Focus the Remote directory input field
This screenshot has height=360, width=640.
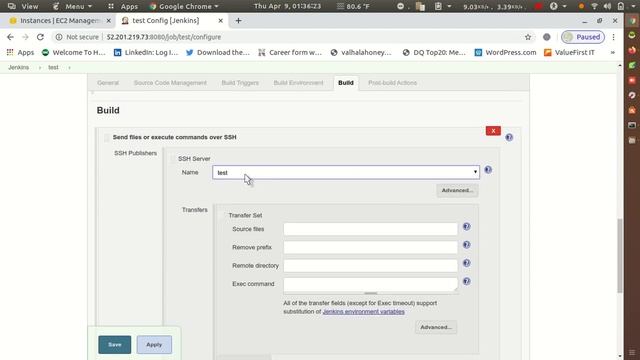click(370, 266)
